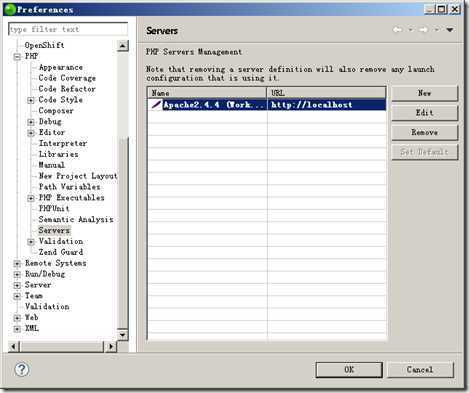Screen dimensions: 469x393
Task: Click the Preferences window title icon
Action: [x=10, y=9]
